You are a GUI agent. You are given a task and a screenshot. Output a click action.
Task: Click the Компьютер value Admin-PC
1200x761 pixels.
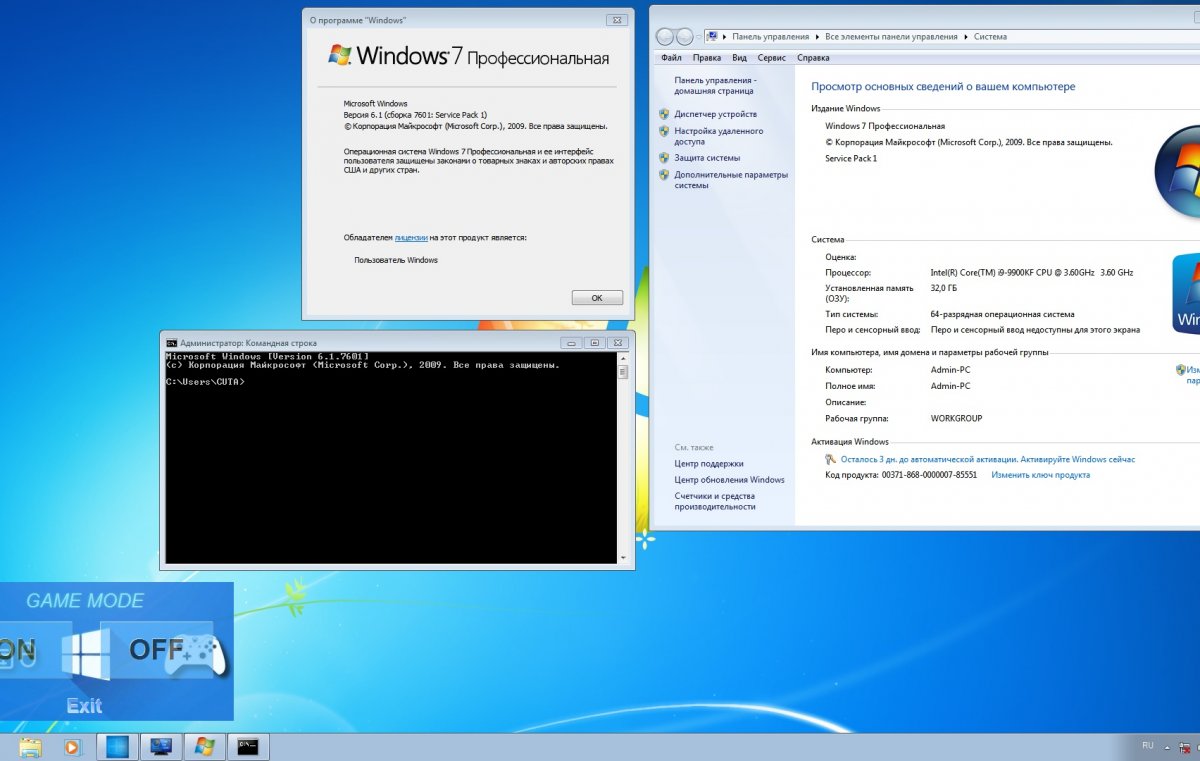tap(950, 370)
